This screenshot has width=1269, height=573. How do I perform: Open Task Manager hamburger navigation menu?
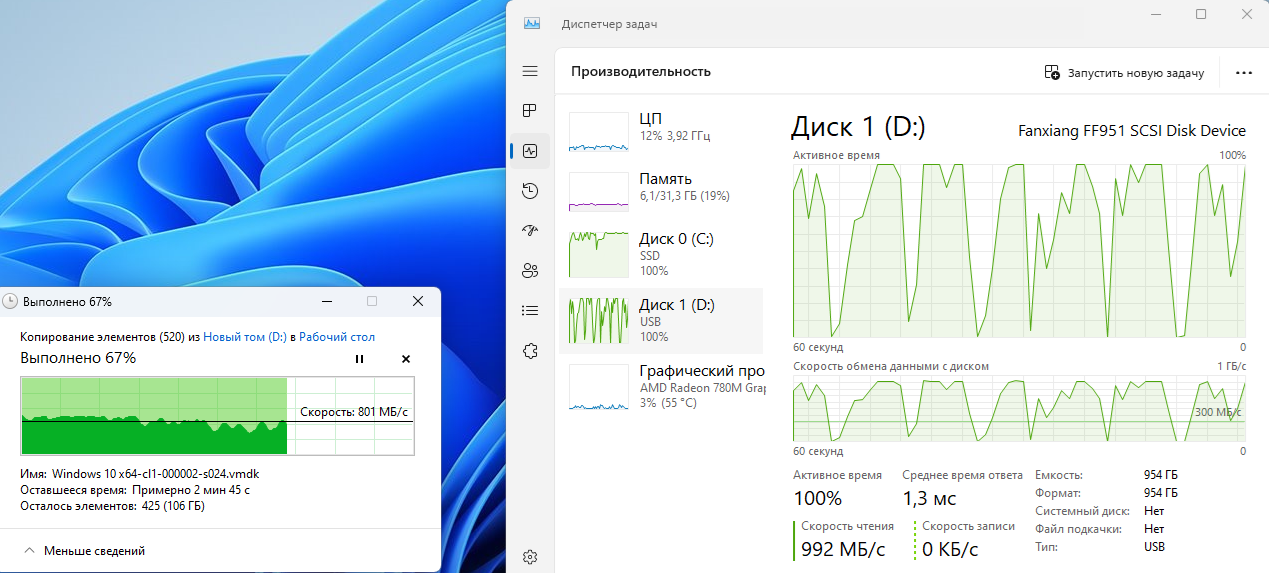(530, 71)
